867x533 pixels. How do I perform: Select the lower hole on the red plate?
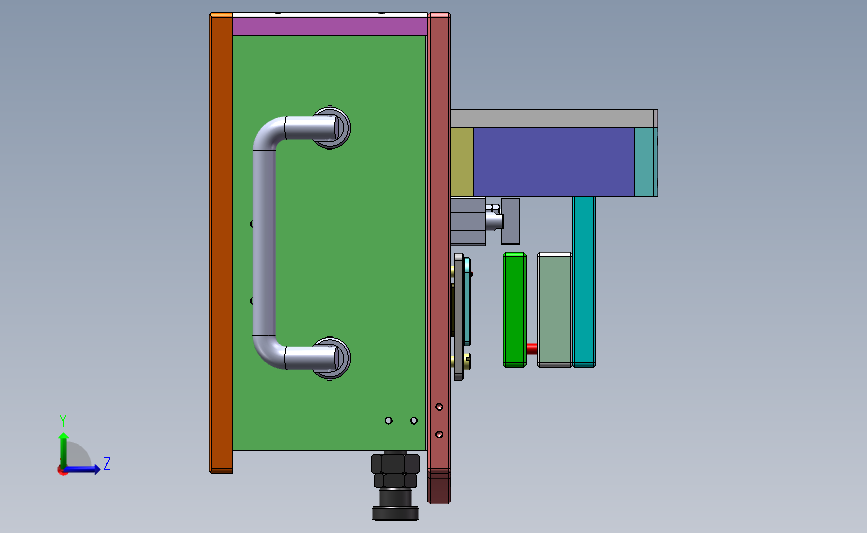click(439, 435)
